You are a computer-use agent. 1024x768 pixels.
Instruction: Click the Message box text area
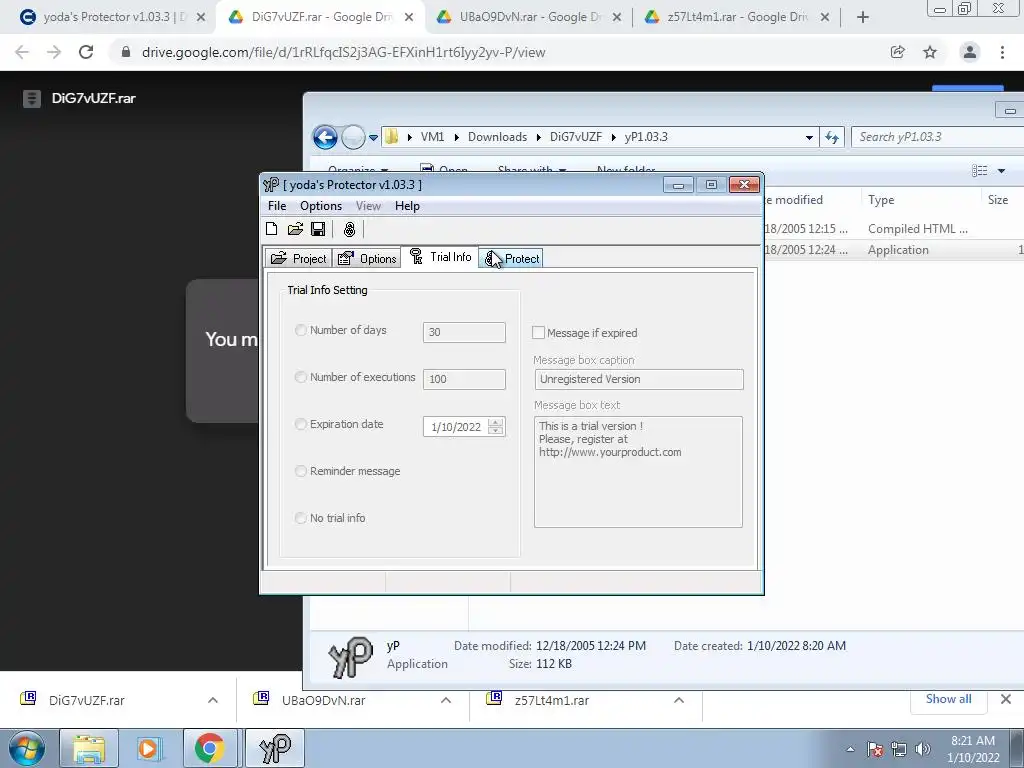click(638, 472)
